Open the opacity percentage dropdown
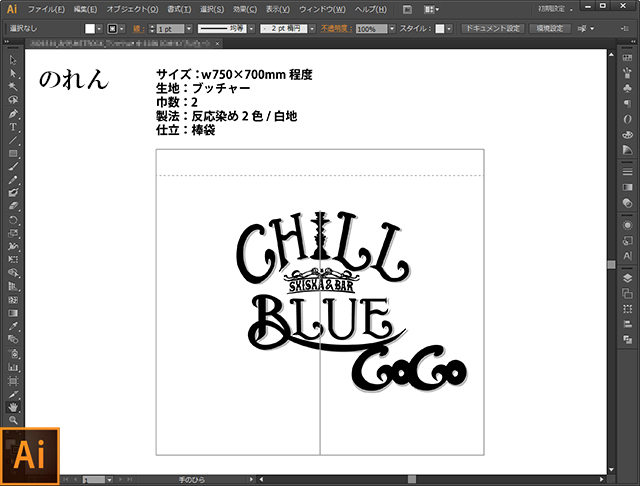 [x=388, y=30]
